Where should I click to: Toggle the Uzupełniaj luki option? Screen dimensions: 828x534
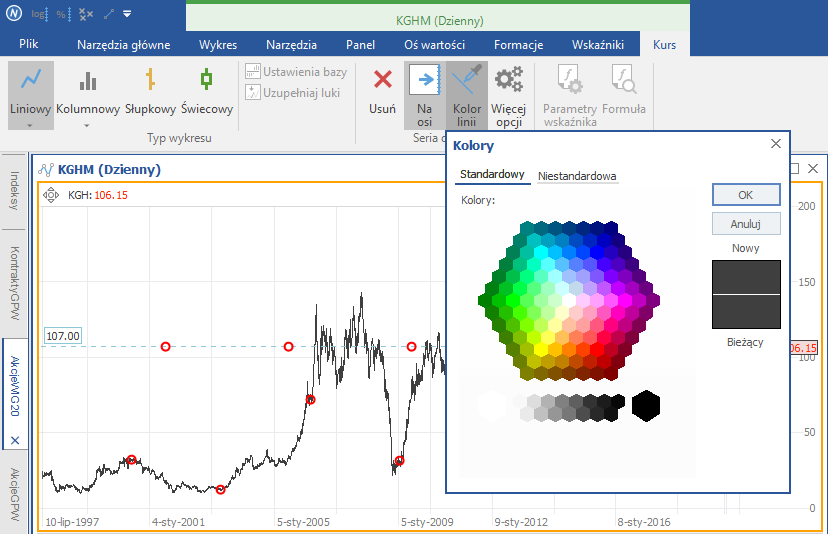tap(293, 93)
